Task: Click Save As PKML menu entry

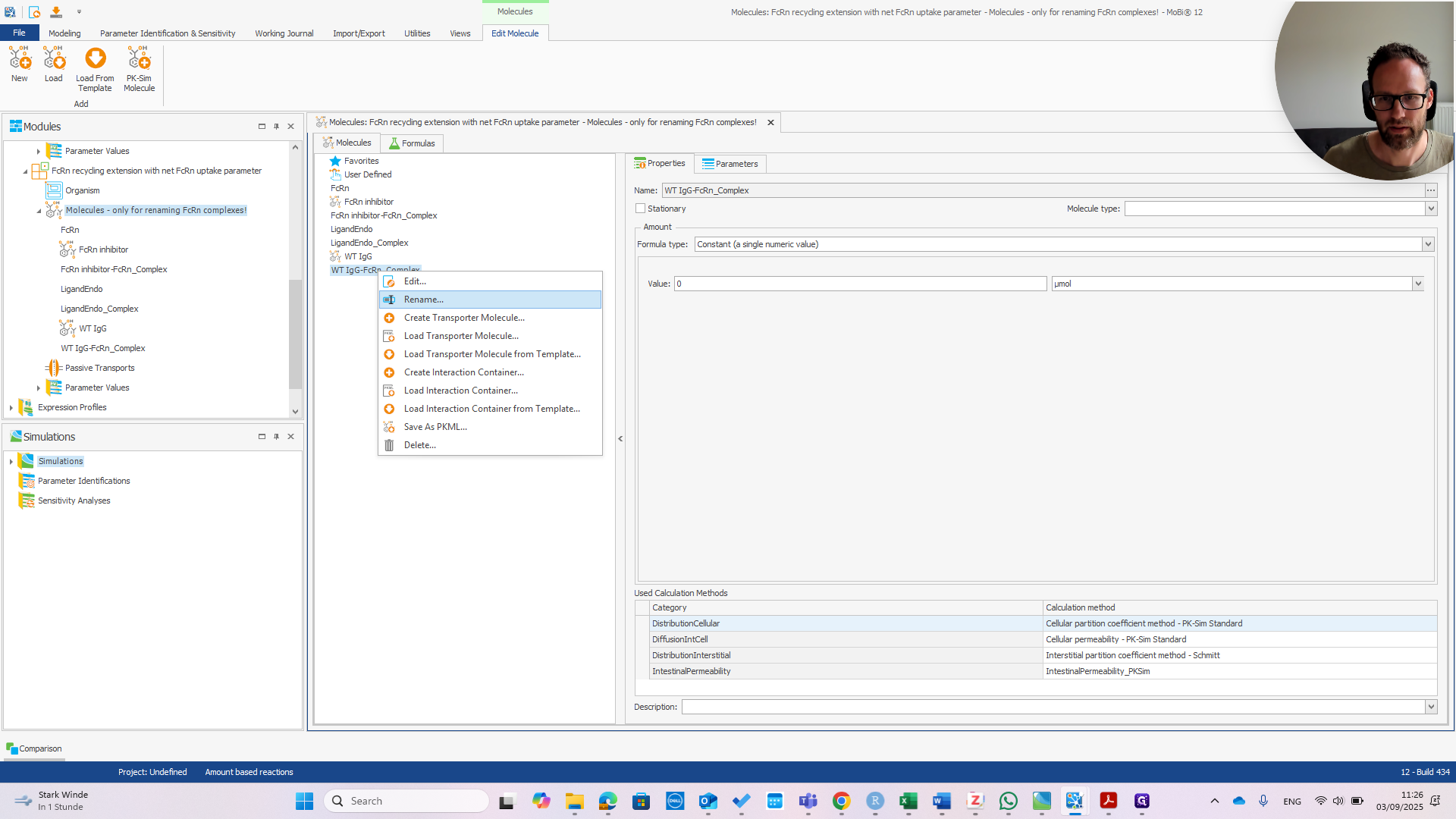Action: coord(435,427)
